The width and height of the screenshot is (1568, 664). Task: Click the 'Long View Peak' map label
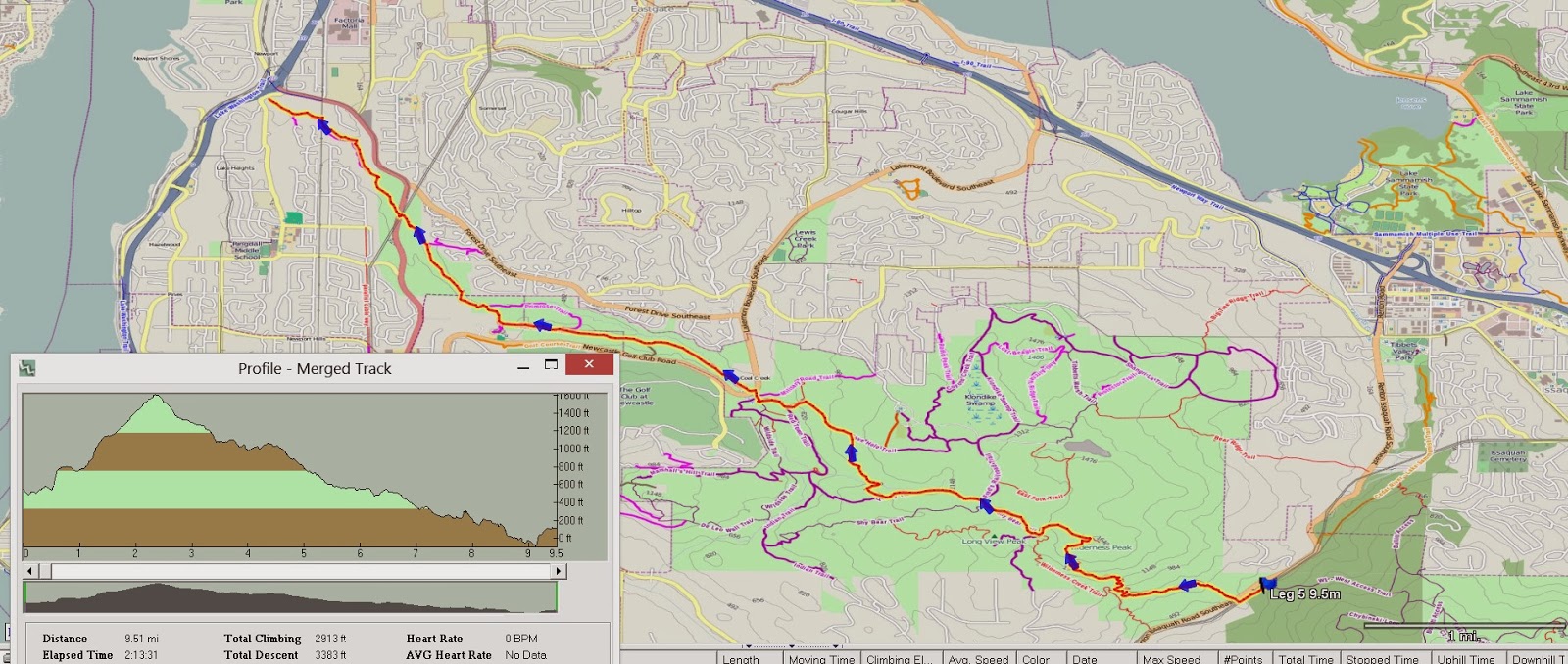(x=994, y=541)
